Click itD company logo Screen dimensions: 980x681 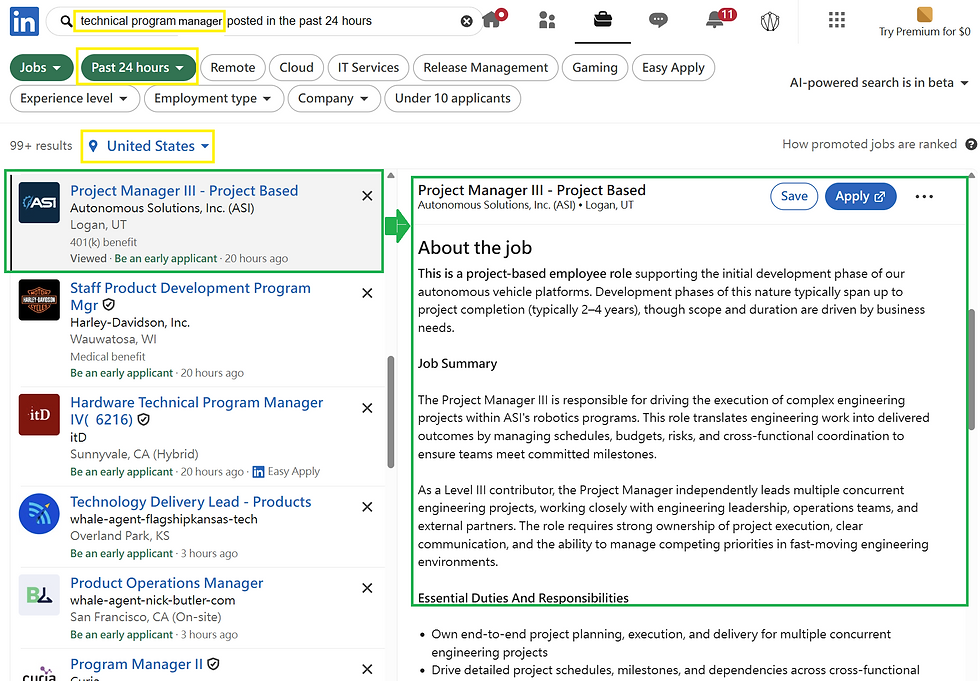(39, 414)
